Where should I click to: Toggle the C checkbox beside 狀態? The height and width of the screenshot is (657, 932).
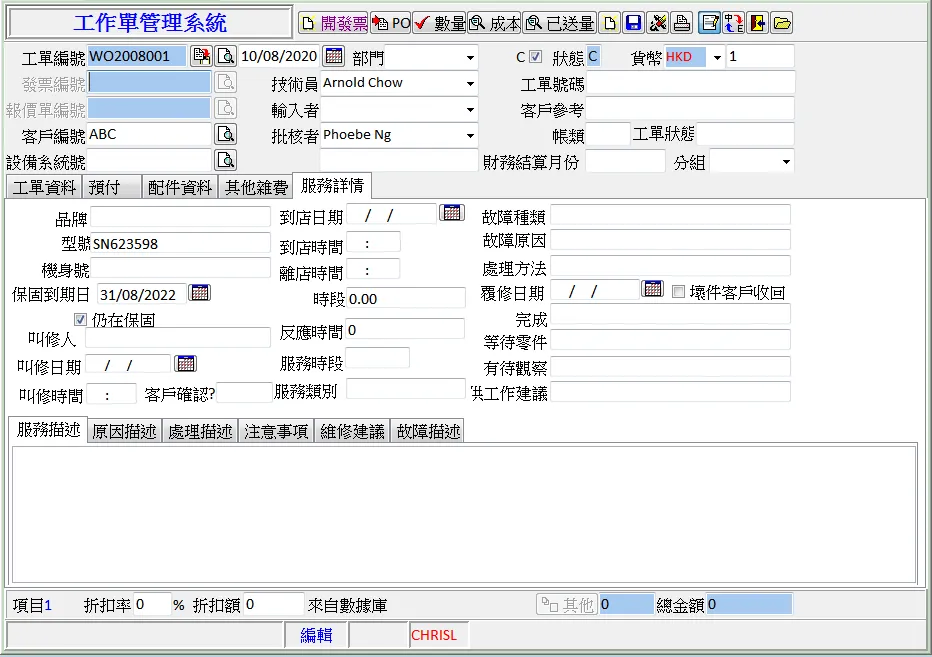[536, 57]
